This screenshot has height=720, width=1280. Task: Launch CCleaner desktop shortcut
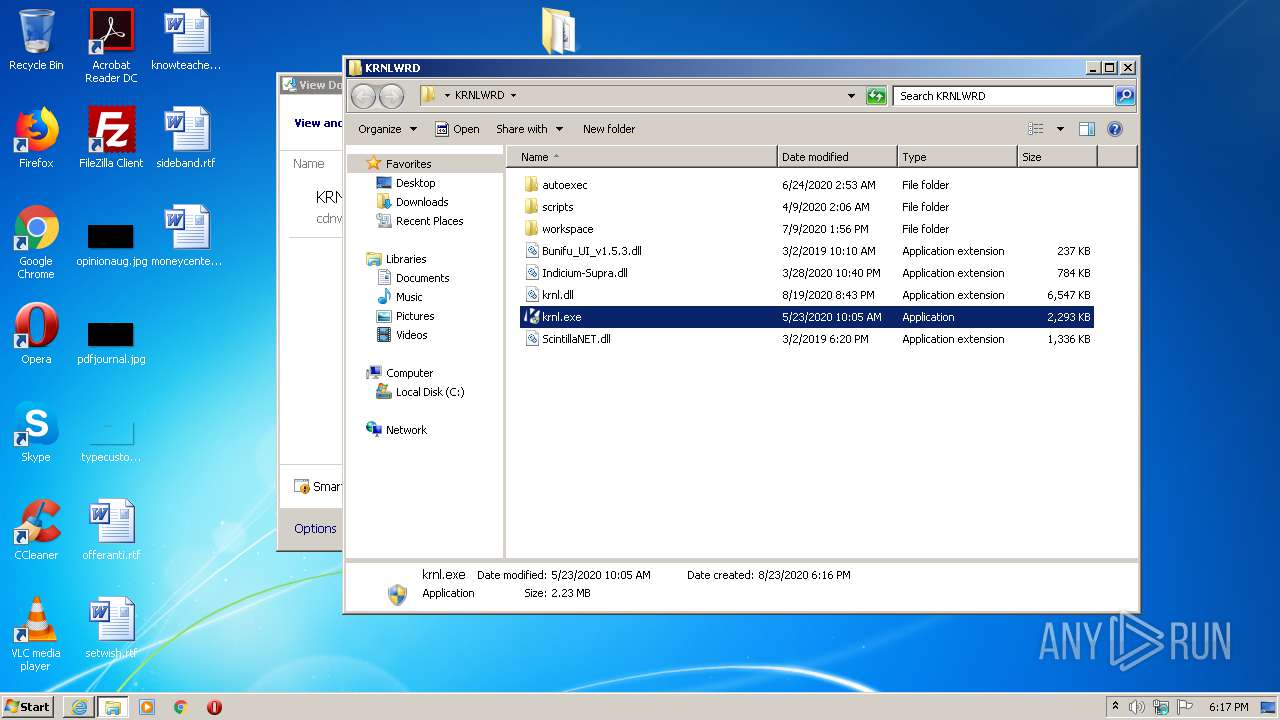[x=36, y=530]
